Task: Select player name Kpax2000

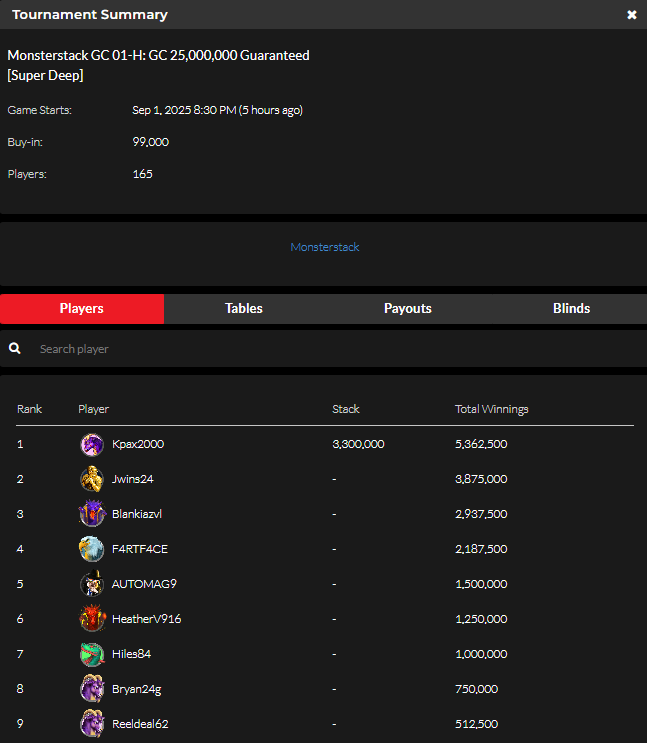Action: 138,444
